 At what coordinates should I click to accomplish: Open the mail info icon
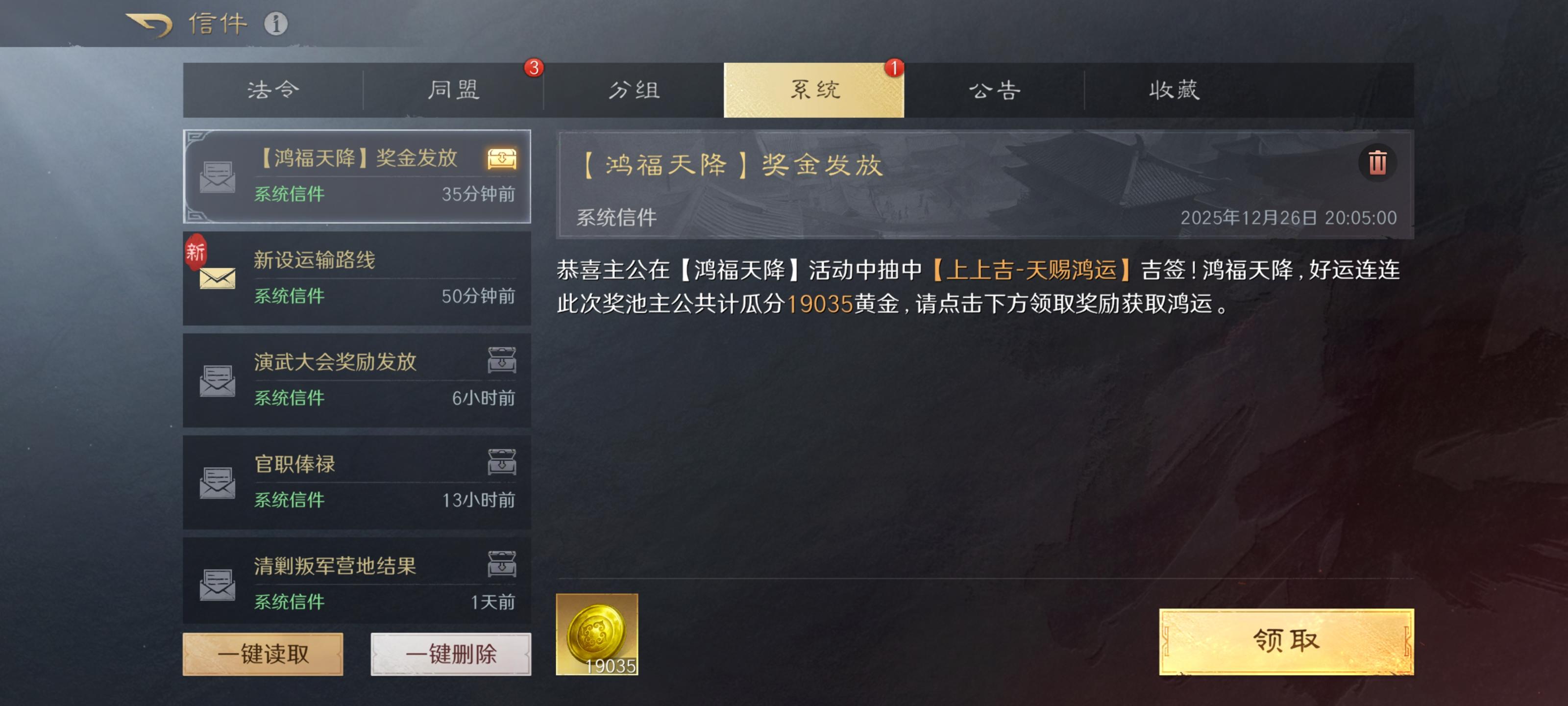pos(276,25)
